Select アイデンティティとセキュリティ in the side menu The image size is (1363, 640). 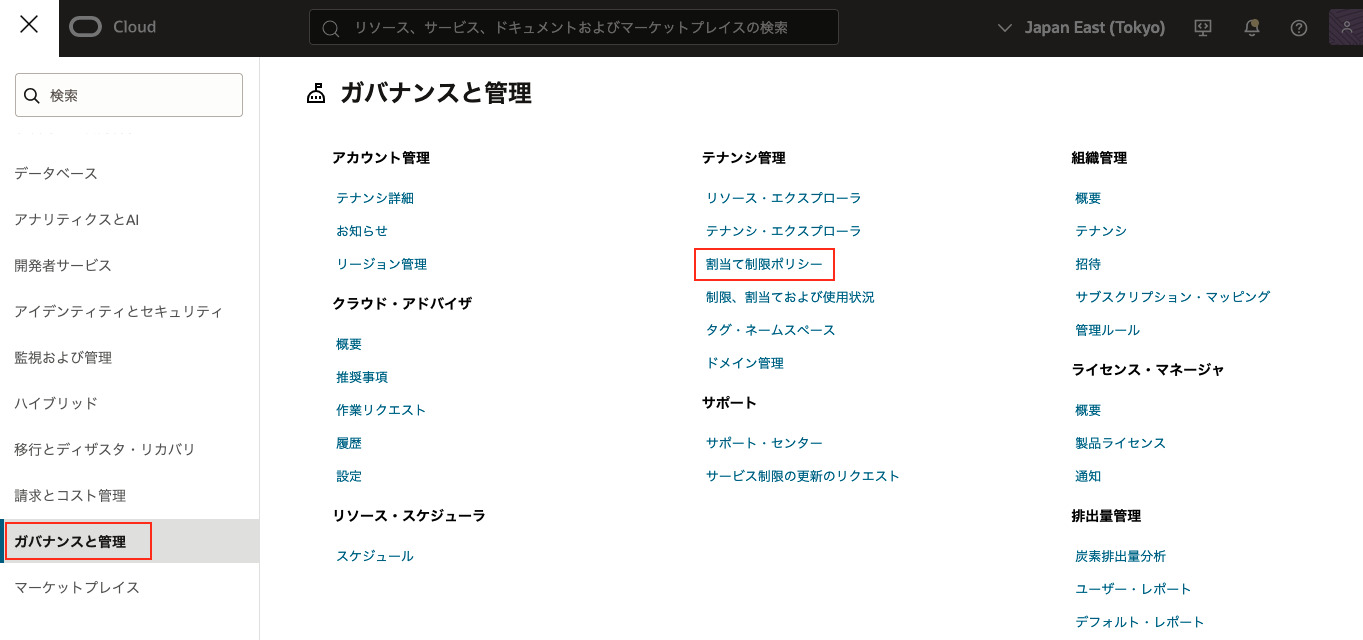(x=118, y=311)
